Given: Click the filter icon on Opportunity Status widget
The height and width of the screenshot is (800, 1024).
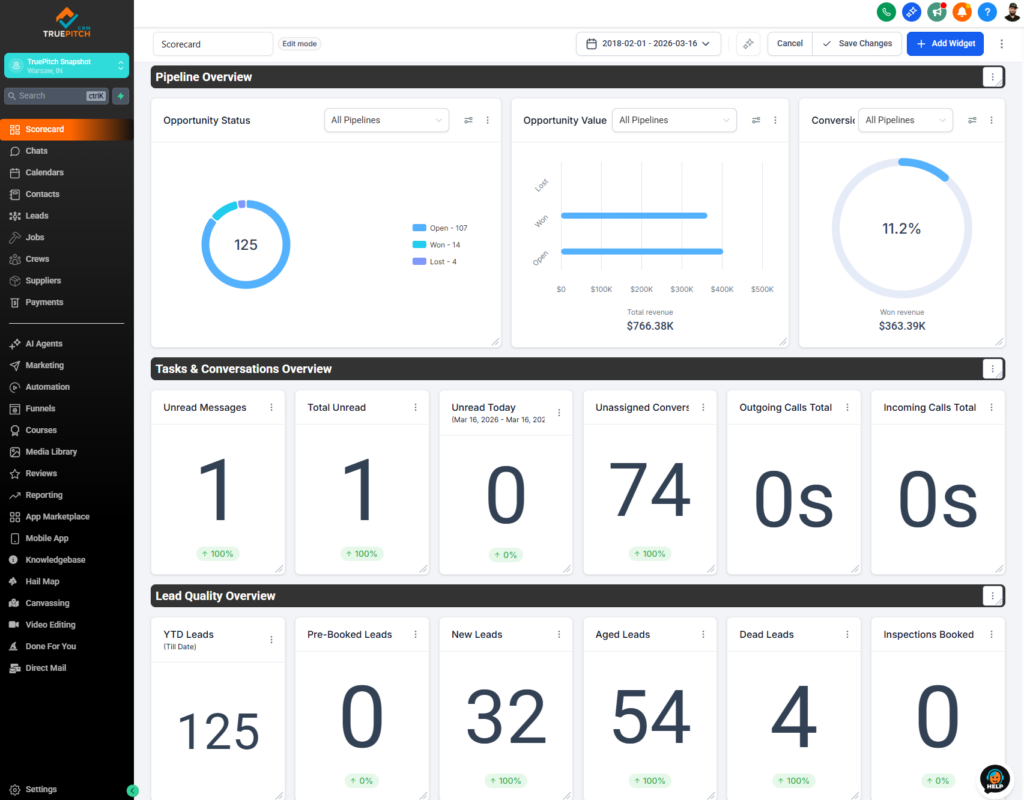Looking at the screenshot, I should (x=468, y=120).
